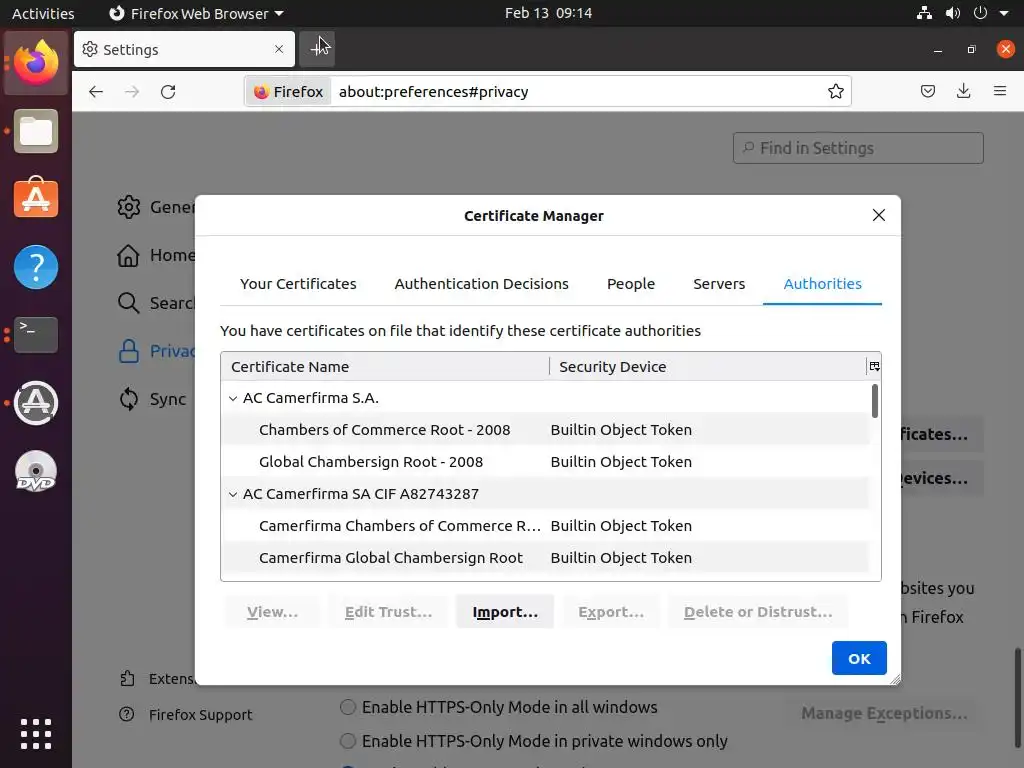
Task: Open the Firefox Web Browser app menu dropdown
Action: pyautogui.click(x=196, y=14)
